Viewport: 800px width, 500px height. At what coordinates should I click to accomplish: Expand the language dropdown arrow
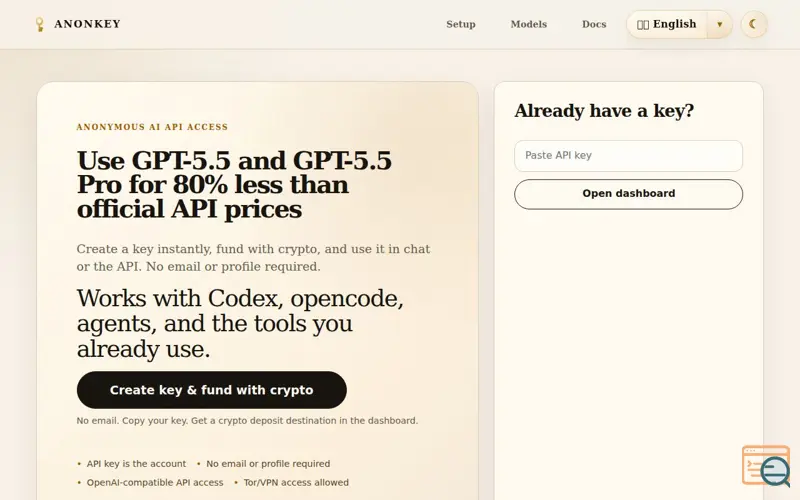pos(719,24)
